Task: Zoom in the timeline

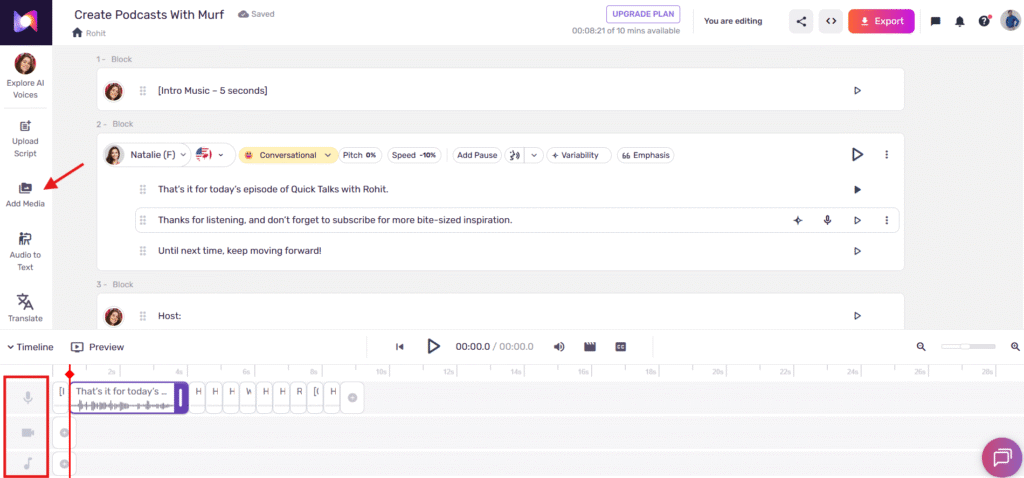Action: tap(1016, 347)
